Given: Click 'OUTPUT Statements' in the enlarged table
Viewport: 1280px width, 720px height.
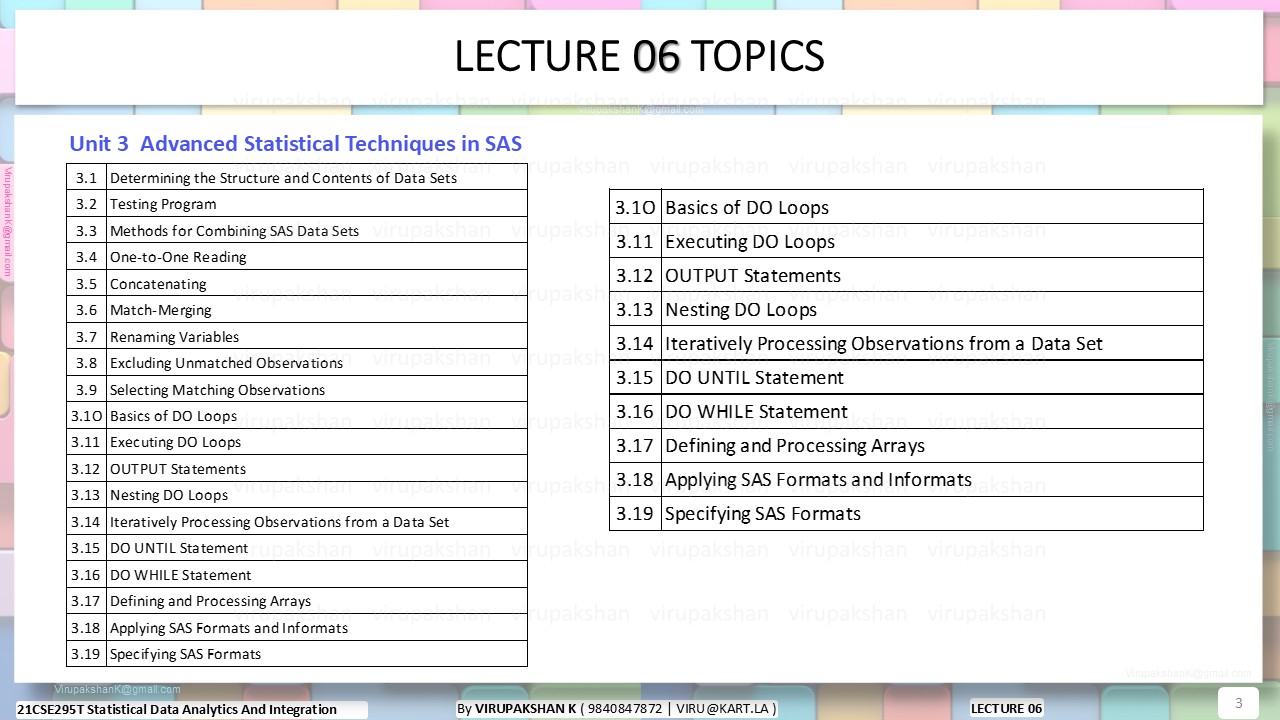Looking at the screenshot, I should point(753,276).
